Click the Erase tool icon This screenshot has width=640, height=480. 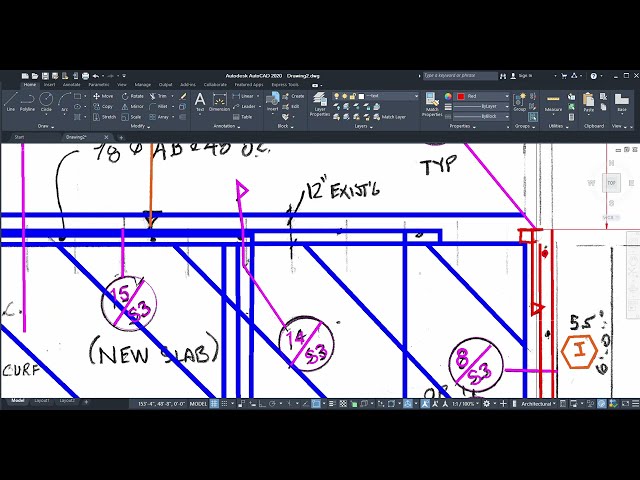(x=183, y=96)
